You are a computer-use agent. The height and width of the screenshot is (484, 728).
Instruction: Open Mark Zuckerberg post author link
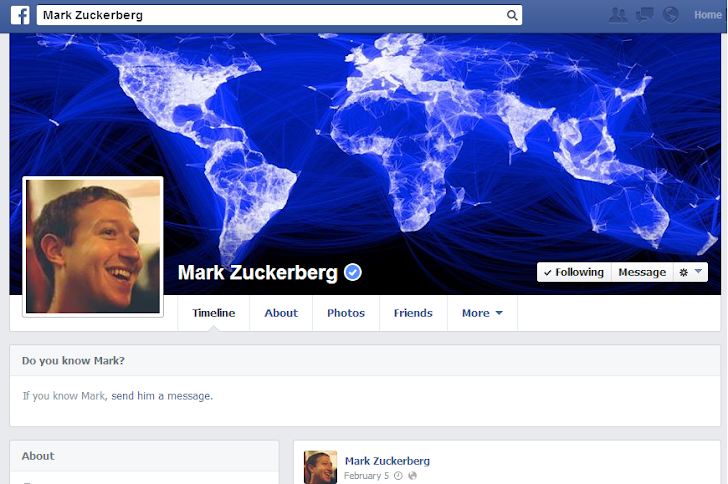coord(387,461)
